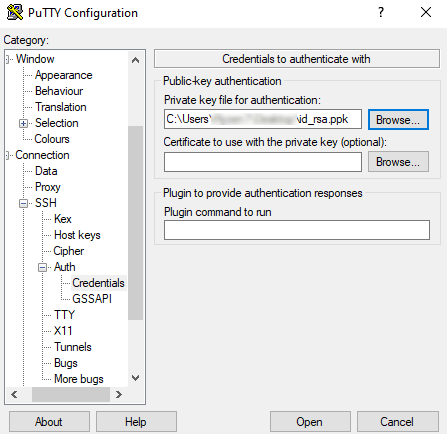Screen dimensions: 447x434
Task: Open the Behaviour category
Action: point(59,91)
